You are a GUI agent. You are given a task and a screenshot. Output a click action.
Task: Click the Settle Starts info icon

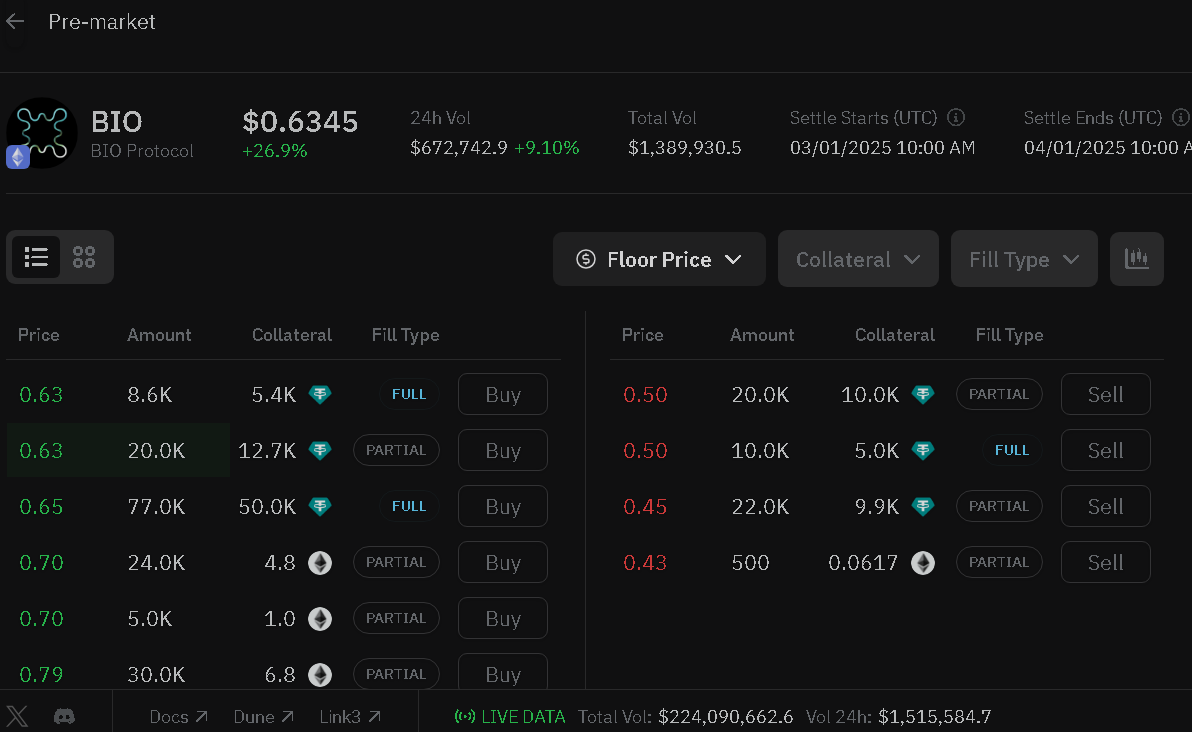pos(956,118)
